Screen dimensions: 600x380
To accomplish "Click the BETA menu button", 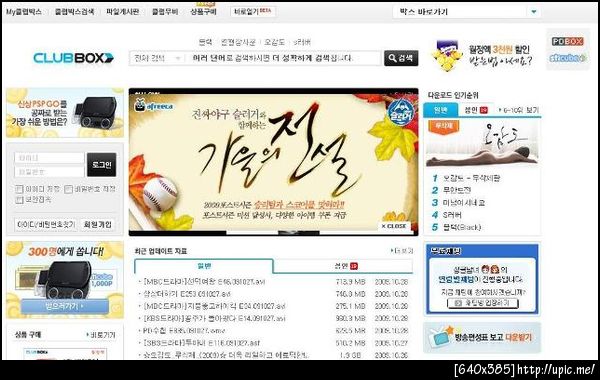I will pyautogui.click(x=253, y=11).
